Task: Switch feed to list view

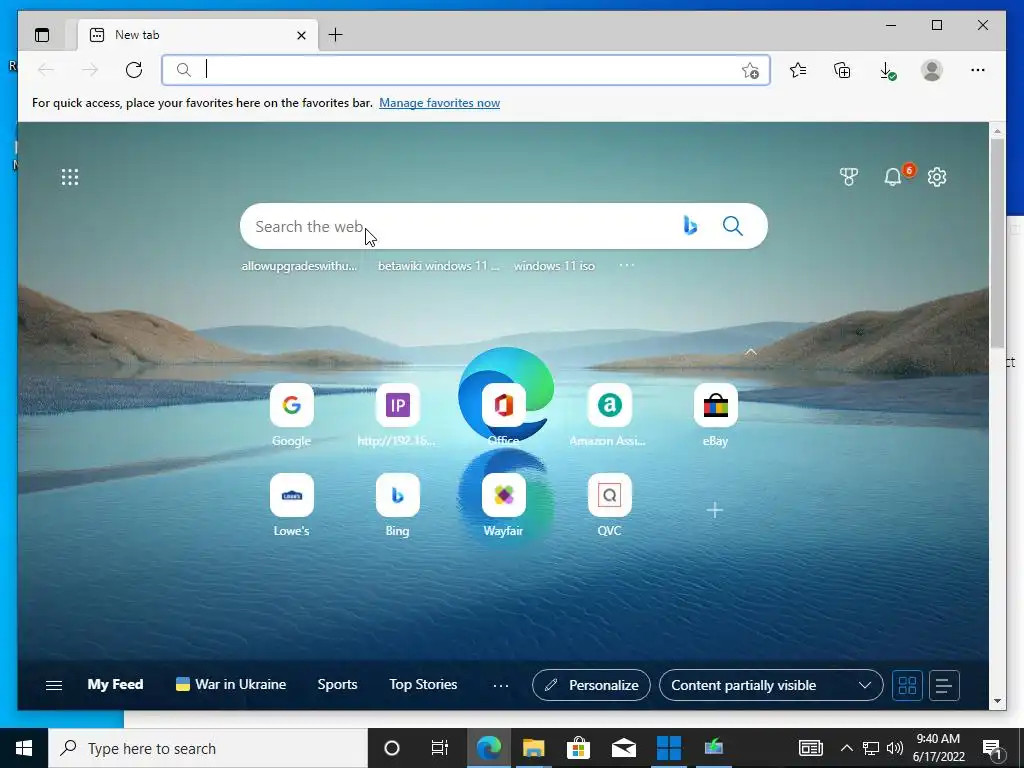Action: (944, 685)
